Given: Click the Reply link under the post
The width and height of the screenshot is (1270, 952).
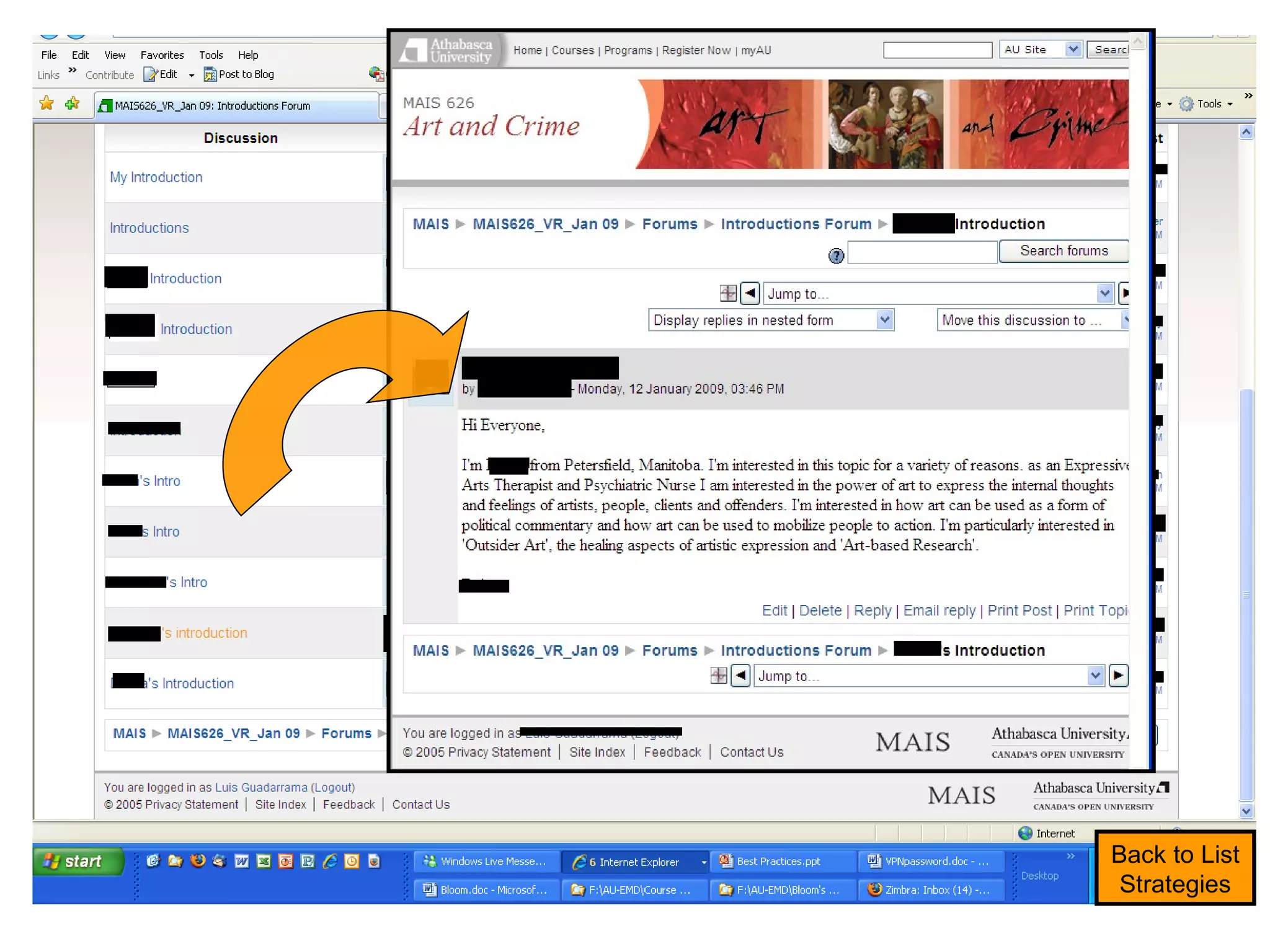Looking at the screenshot, I should (872, 610).
